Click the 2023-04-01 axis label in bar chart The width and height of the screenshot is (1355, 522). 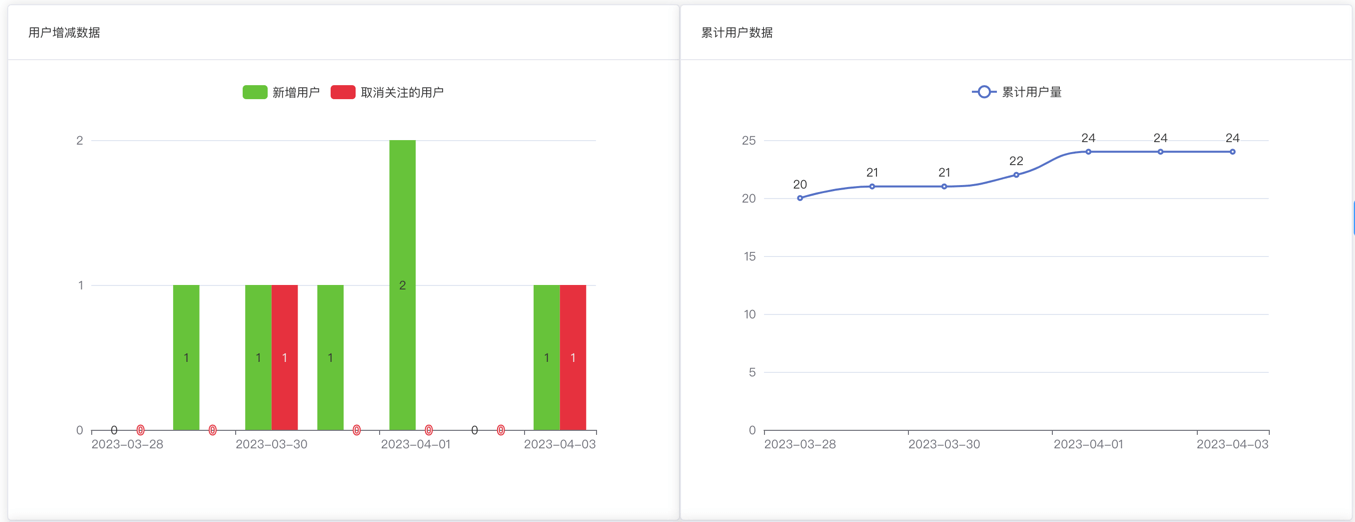pyautogui.click(x=415, y=445)
